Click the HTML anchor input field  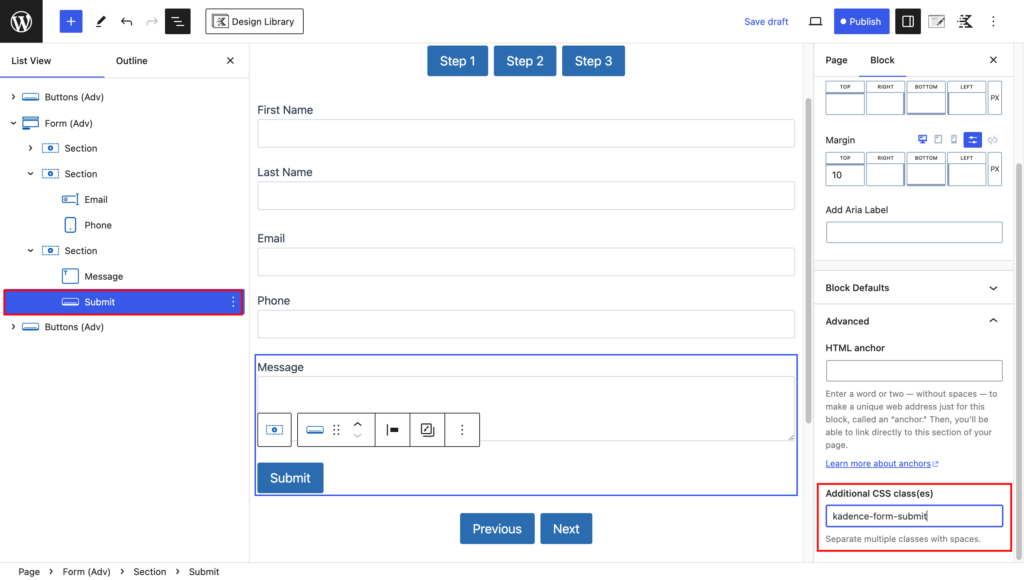coord(913,370)
